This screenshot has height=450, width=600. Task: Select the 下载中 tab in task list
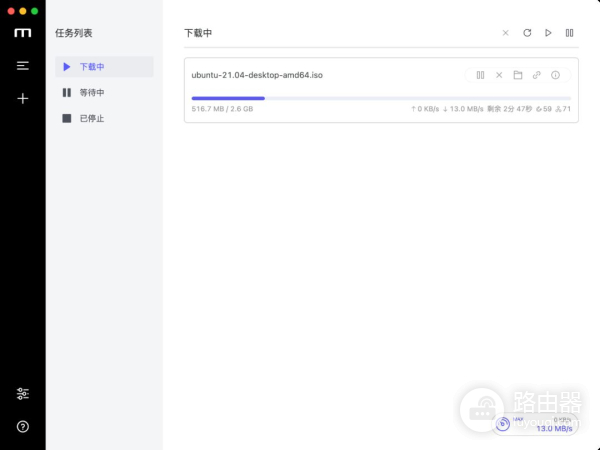click(104, 67)
